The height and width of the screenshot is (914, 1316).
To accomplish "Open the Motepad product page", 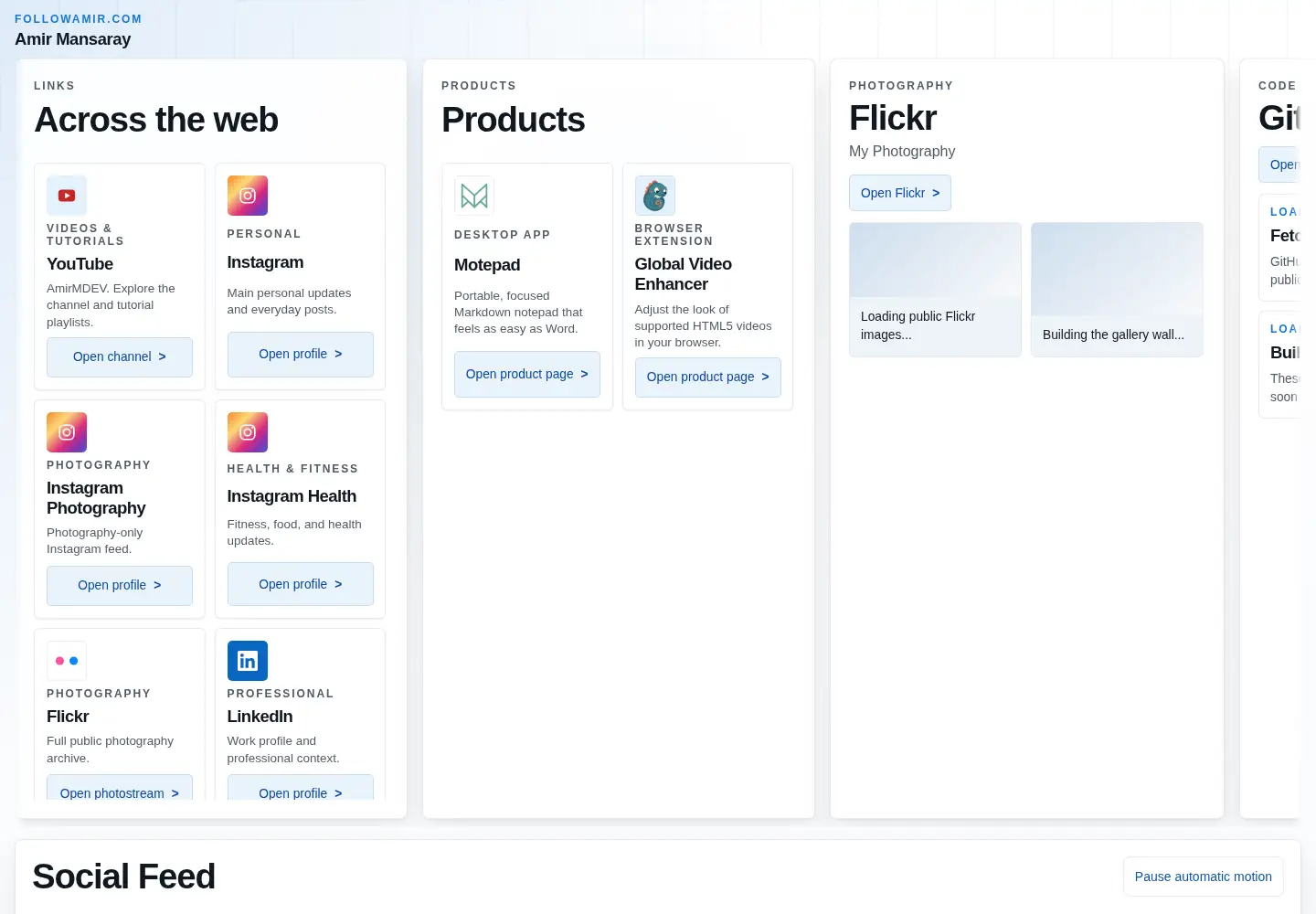I will pos(527,374).
